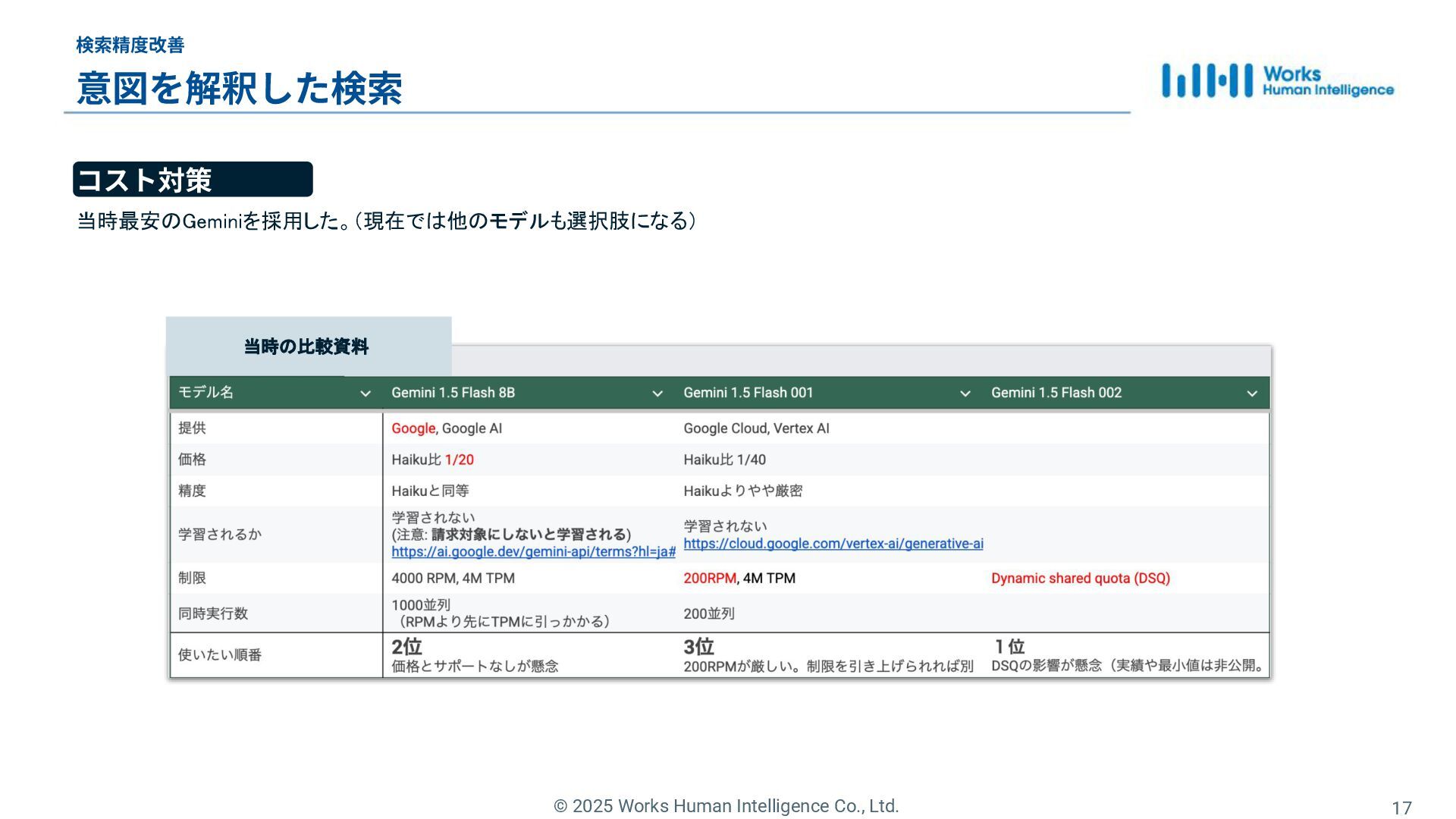1456x819 pixels.
Task: Click the red 200RPM limit cell
Action: [709, 579]
